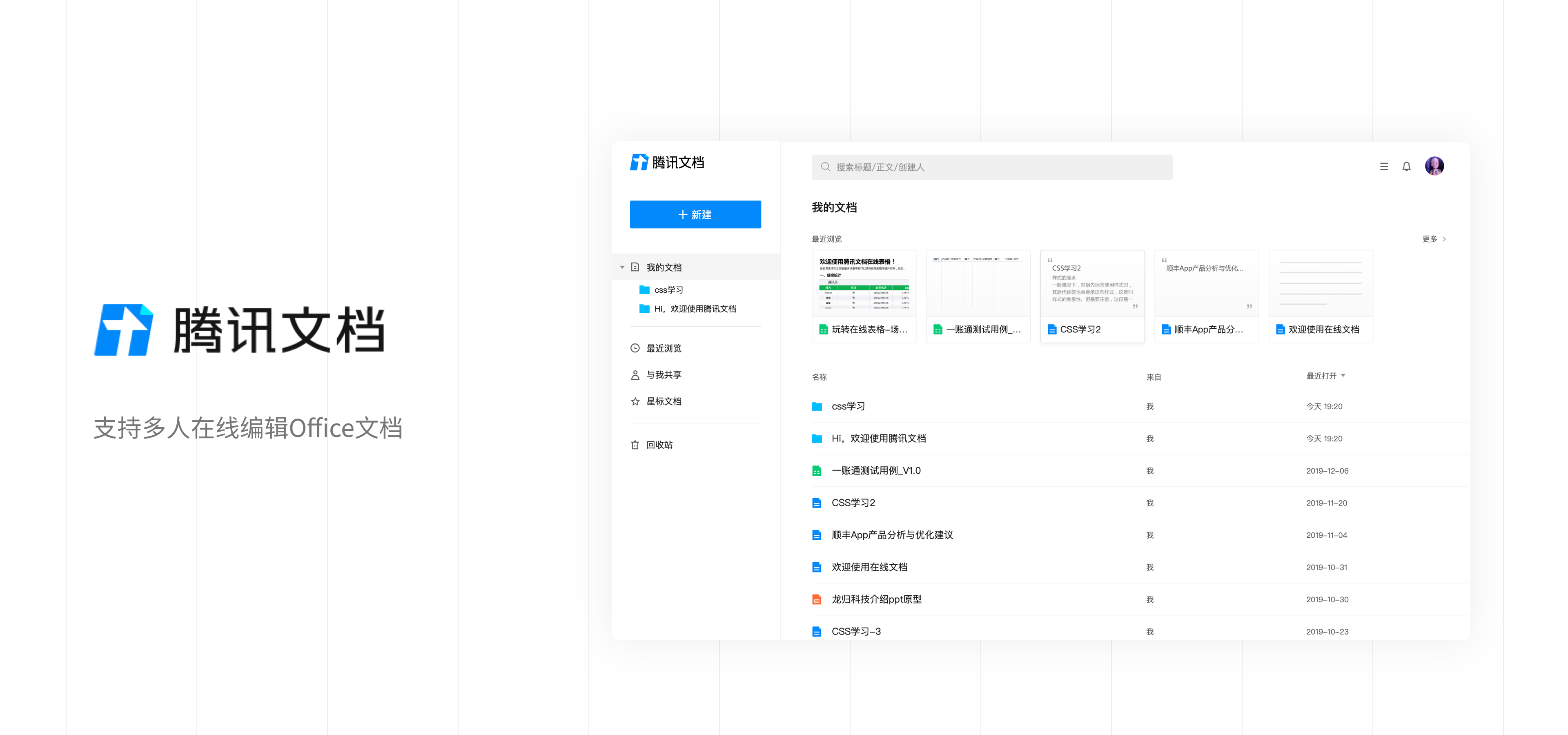This screenshot has height=735, width=1568.
Task: Click the 我的文档 page heading
Action: 834,207
